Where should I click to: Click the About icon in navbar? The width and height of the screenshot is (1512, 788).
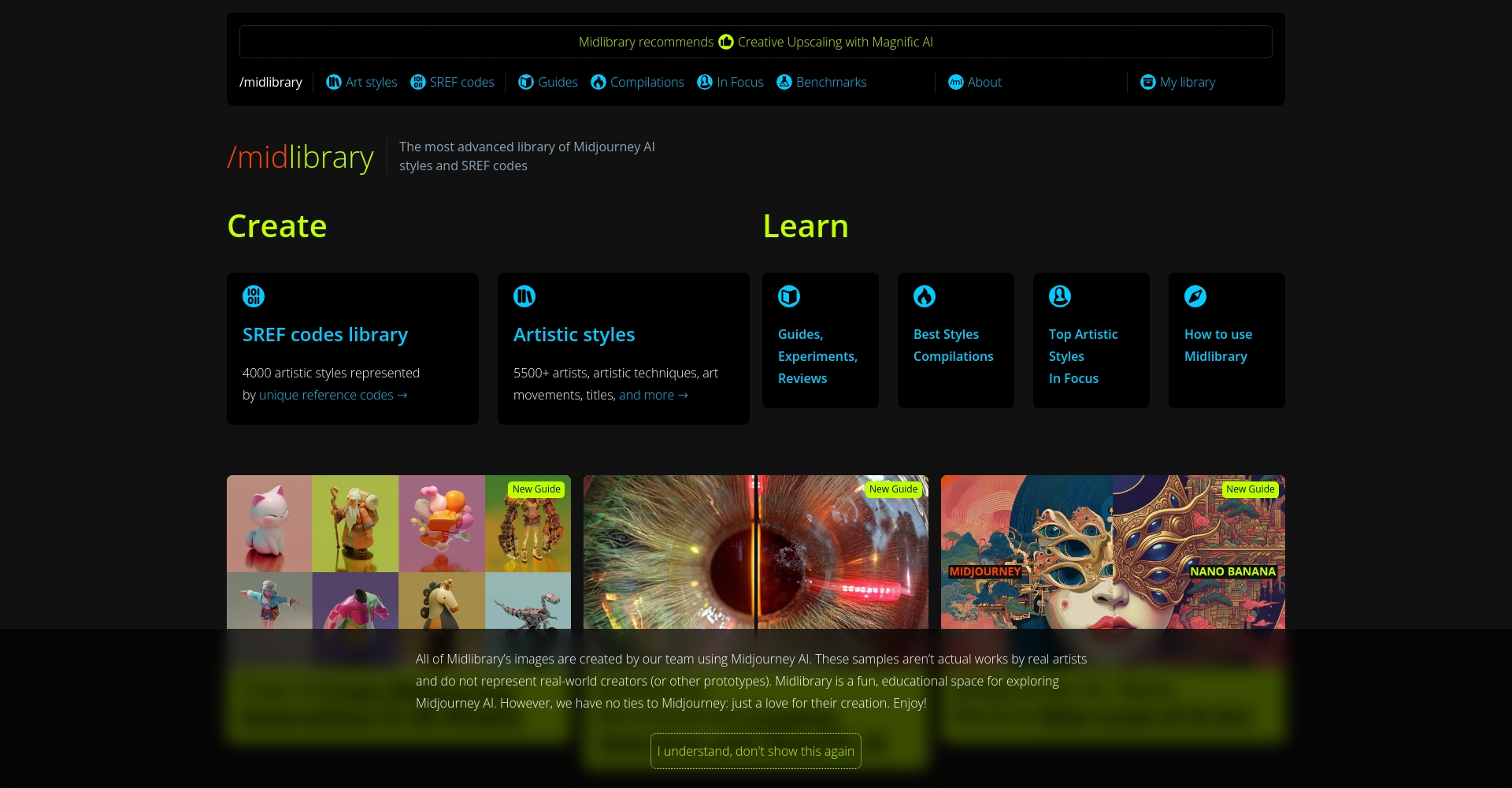point(955,82)
